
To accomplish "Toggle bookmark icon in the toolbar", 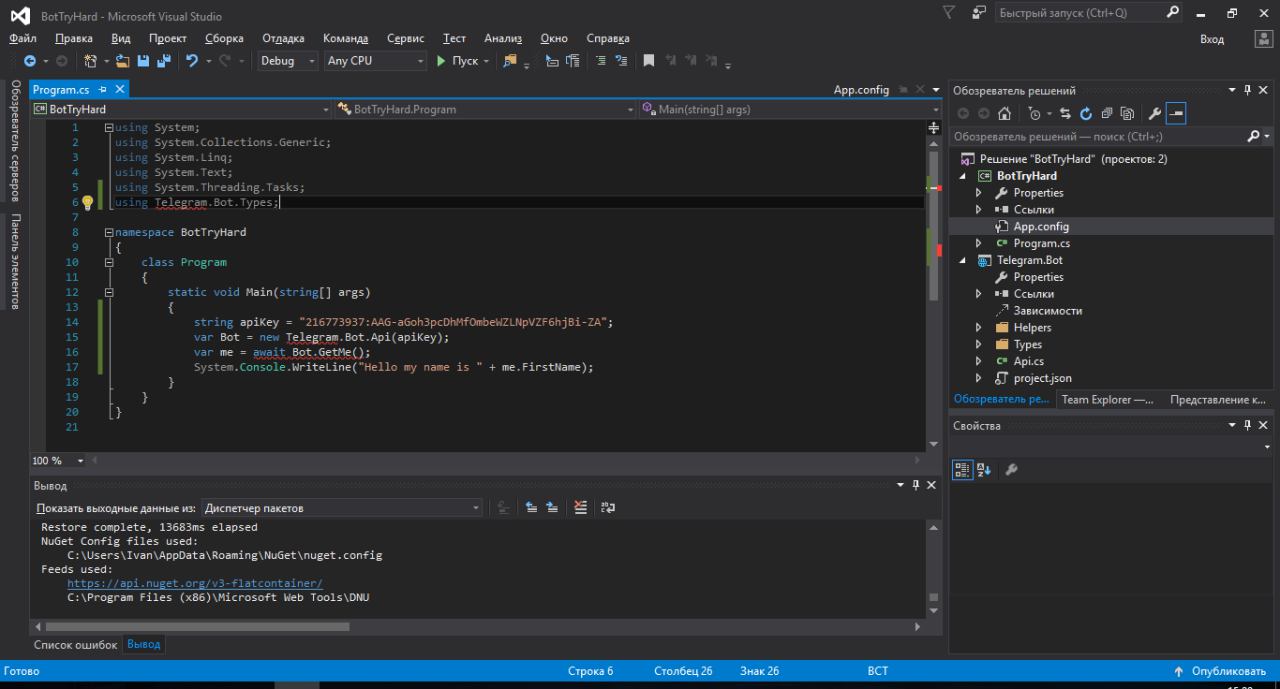I will pyautogui.click(x=648, y=61).
